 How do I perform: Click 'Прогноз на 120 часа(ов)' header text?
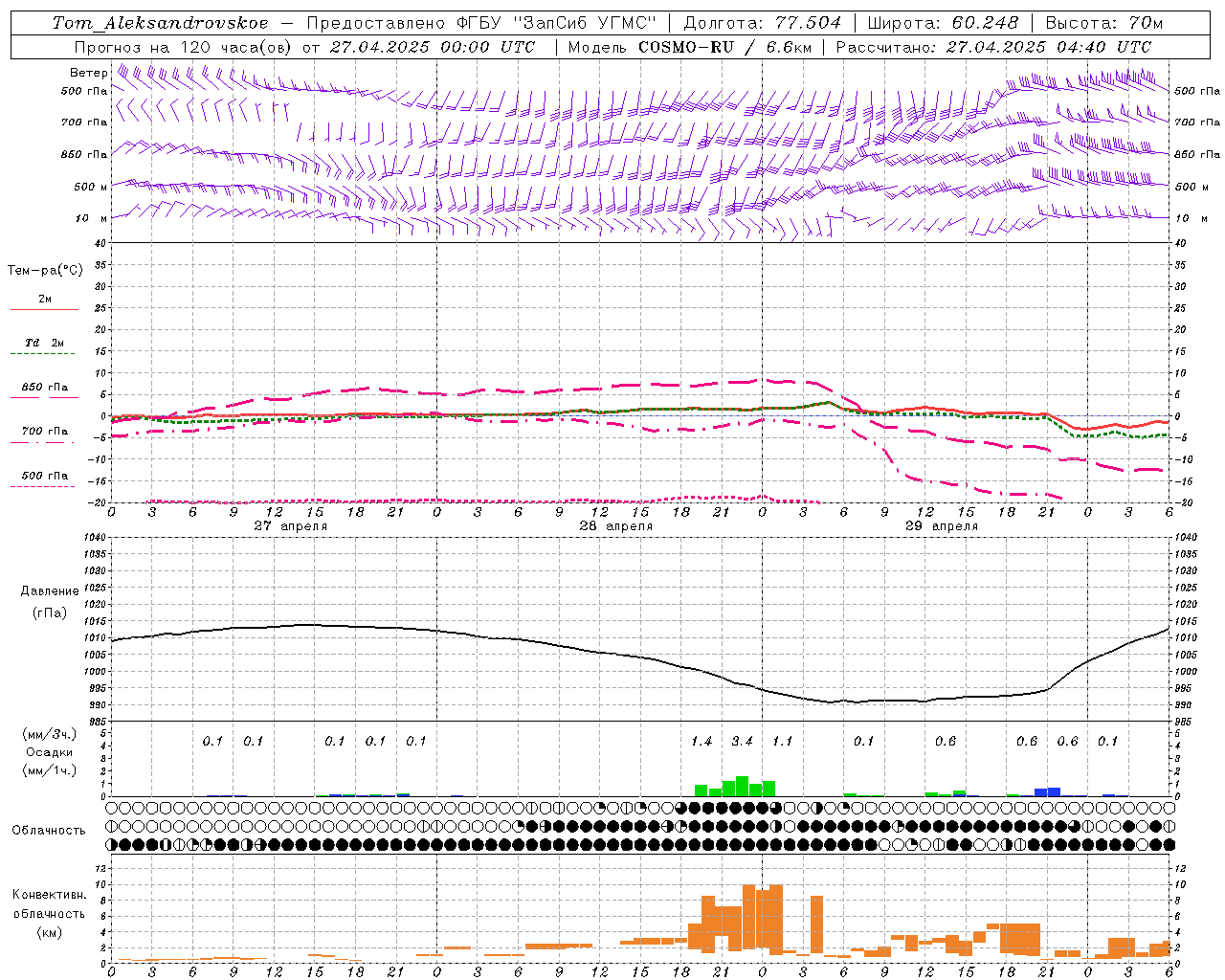click(x=184, y=47)
